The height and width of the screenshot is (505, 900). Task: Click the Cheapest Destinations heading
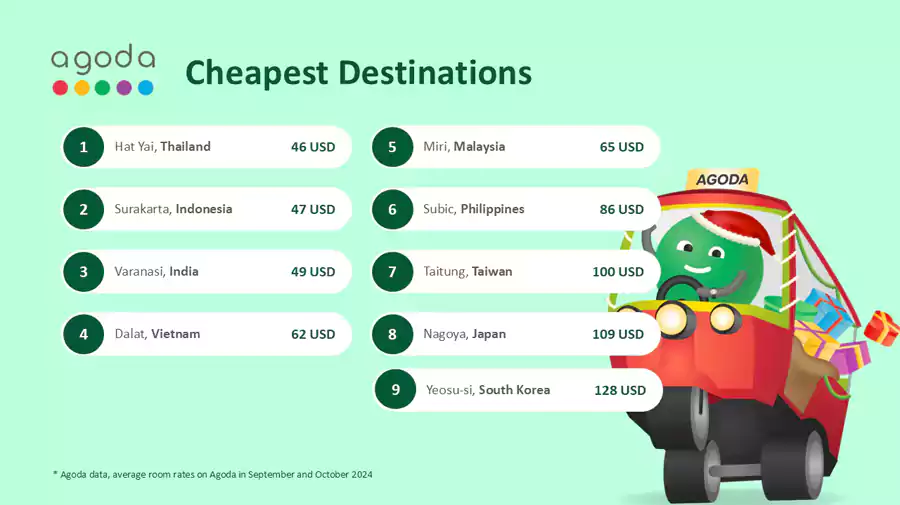click(358, 72)
